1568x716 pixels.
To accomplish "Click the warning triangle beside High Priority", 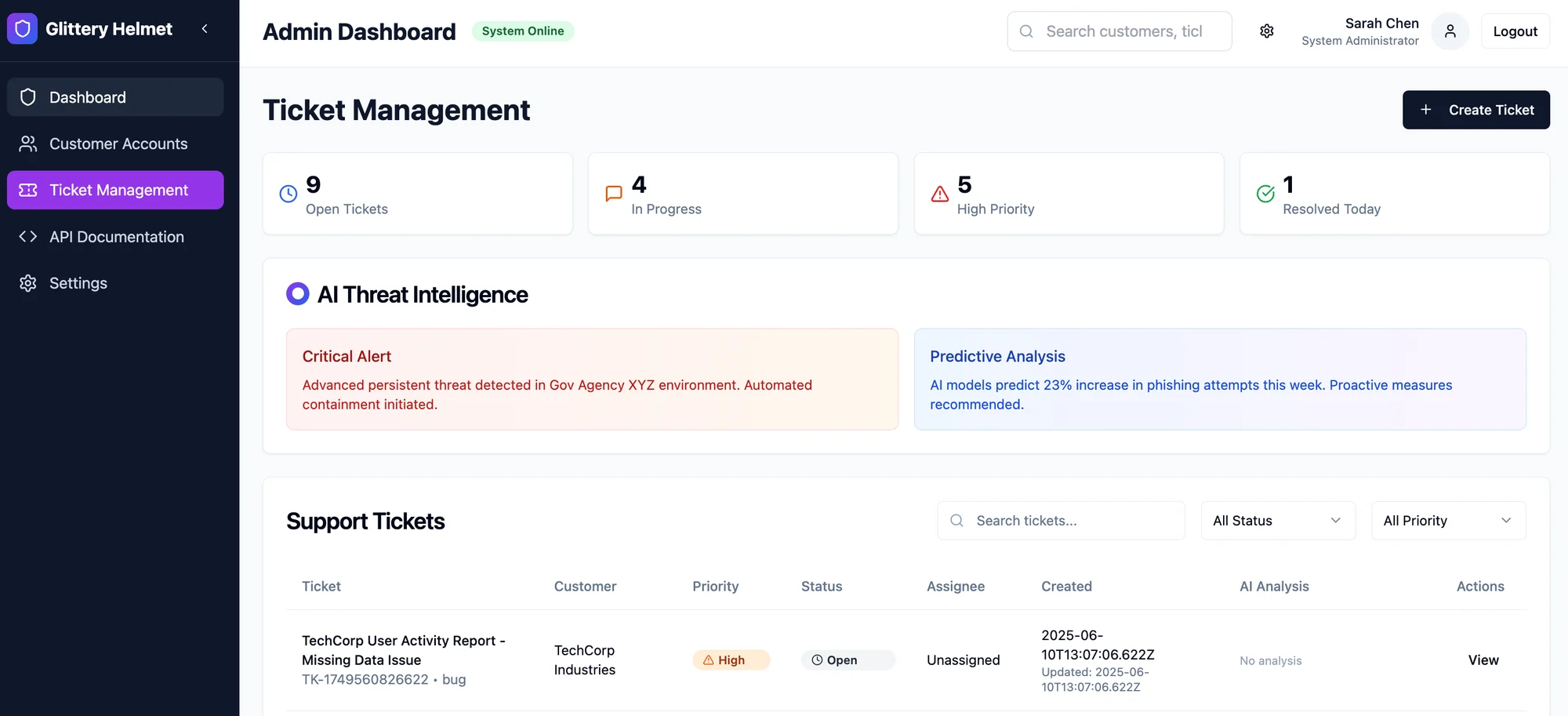I will [x=940, y=194].
